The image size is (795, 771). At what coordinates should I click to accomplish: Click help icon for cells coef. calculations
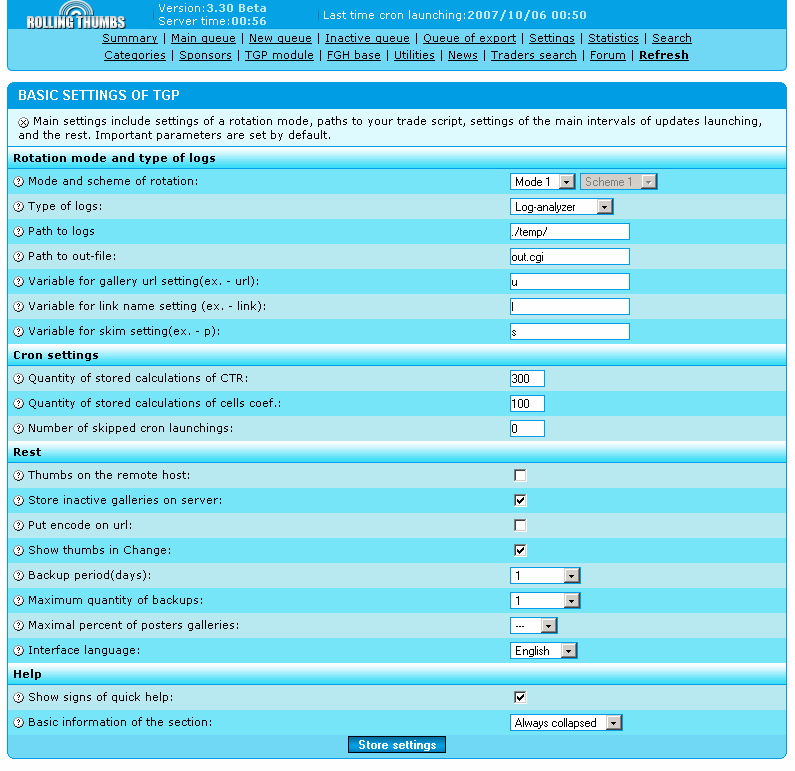point(19,403)
